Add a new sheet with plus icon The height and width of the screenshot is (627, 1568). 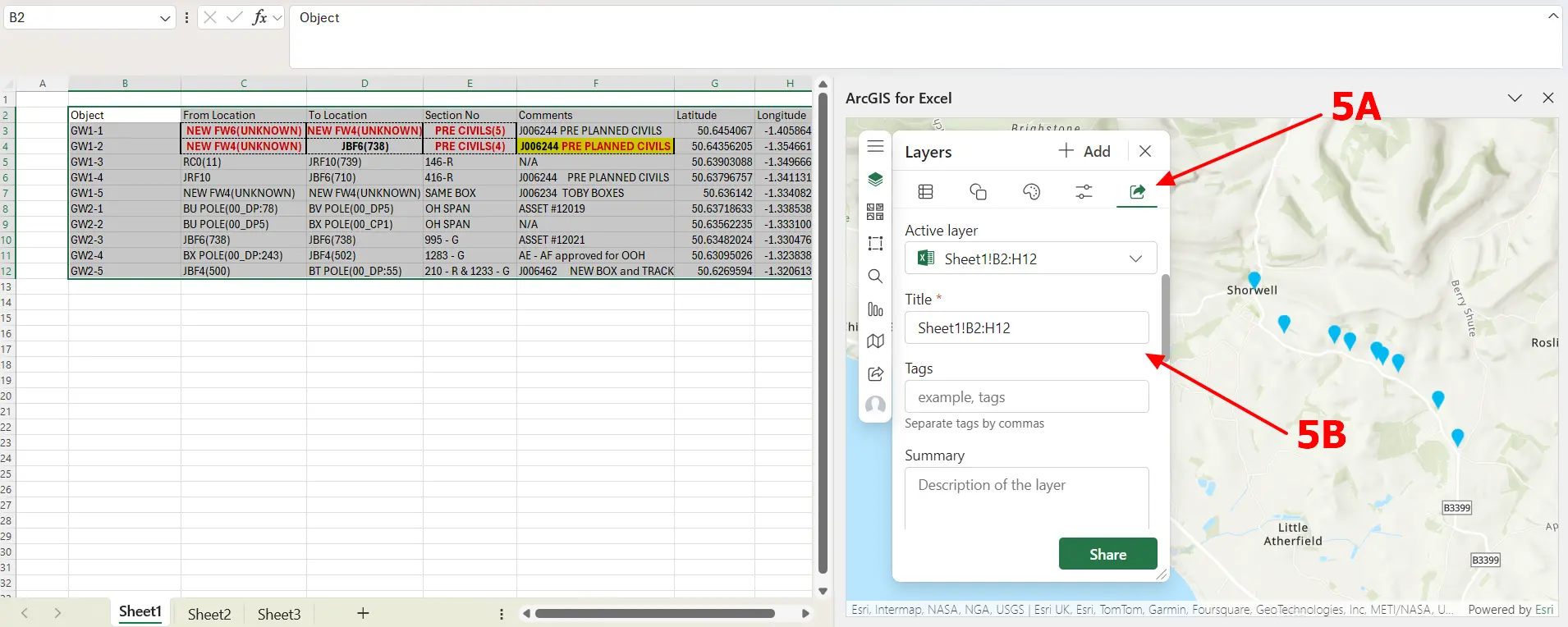(363, 613)
